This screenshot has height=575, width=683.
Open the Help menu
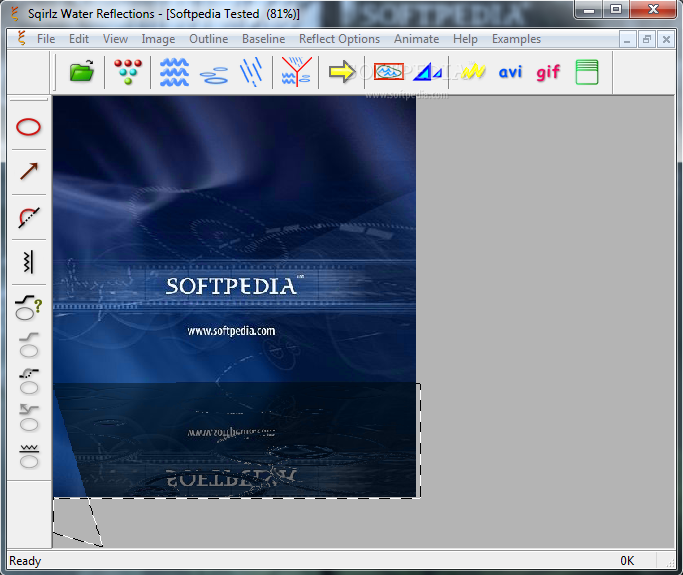[465, 39]
